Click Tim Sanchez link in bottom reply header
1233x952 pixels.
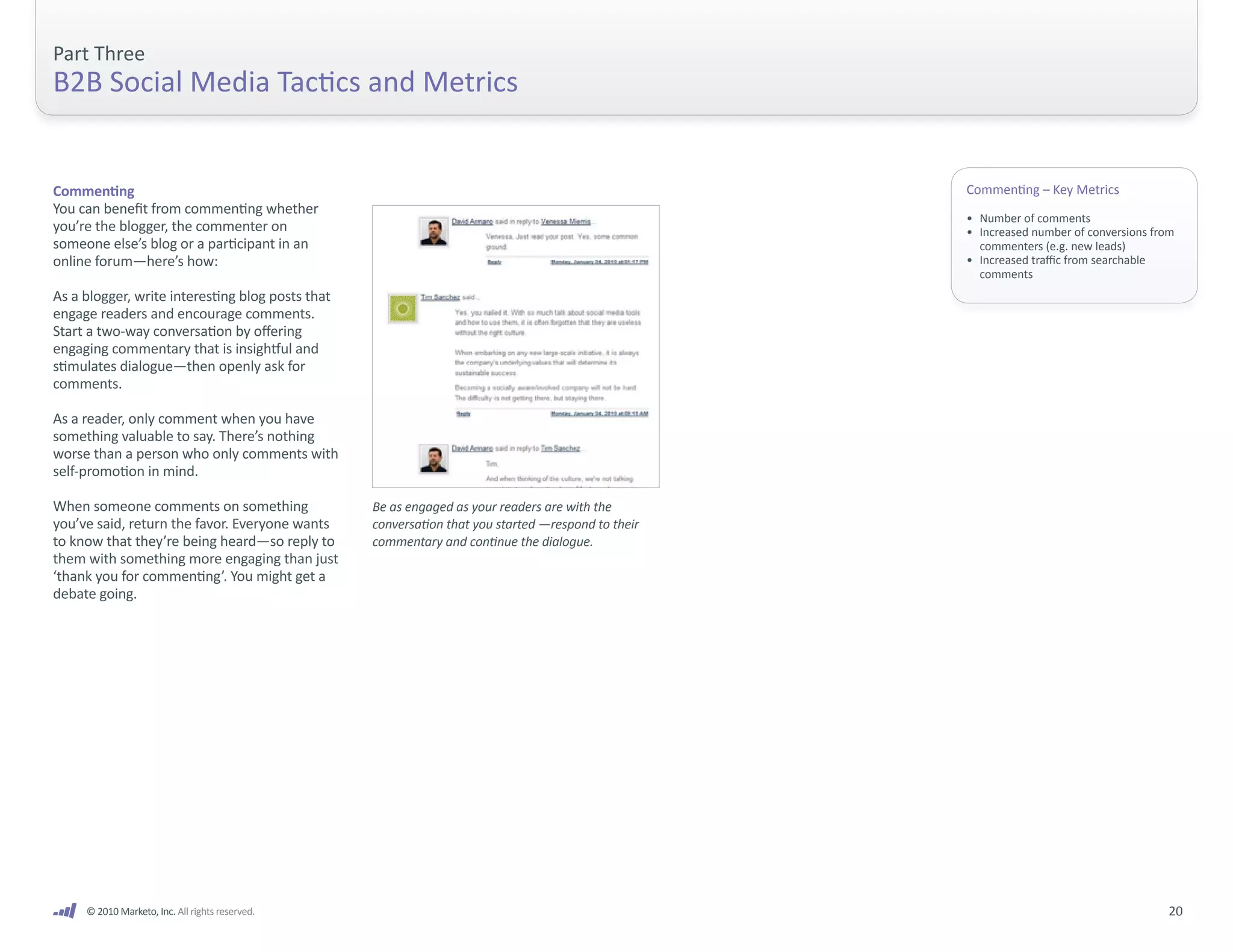(560, 448)
